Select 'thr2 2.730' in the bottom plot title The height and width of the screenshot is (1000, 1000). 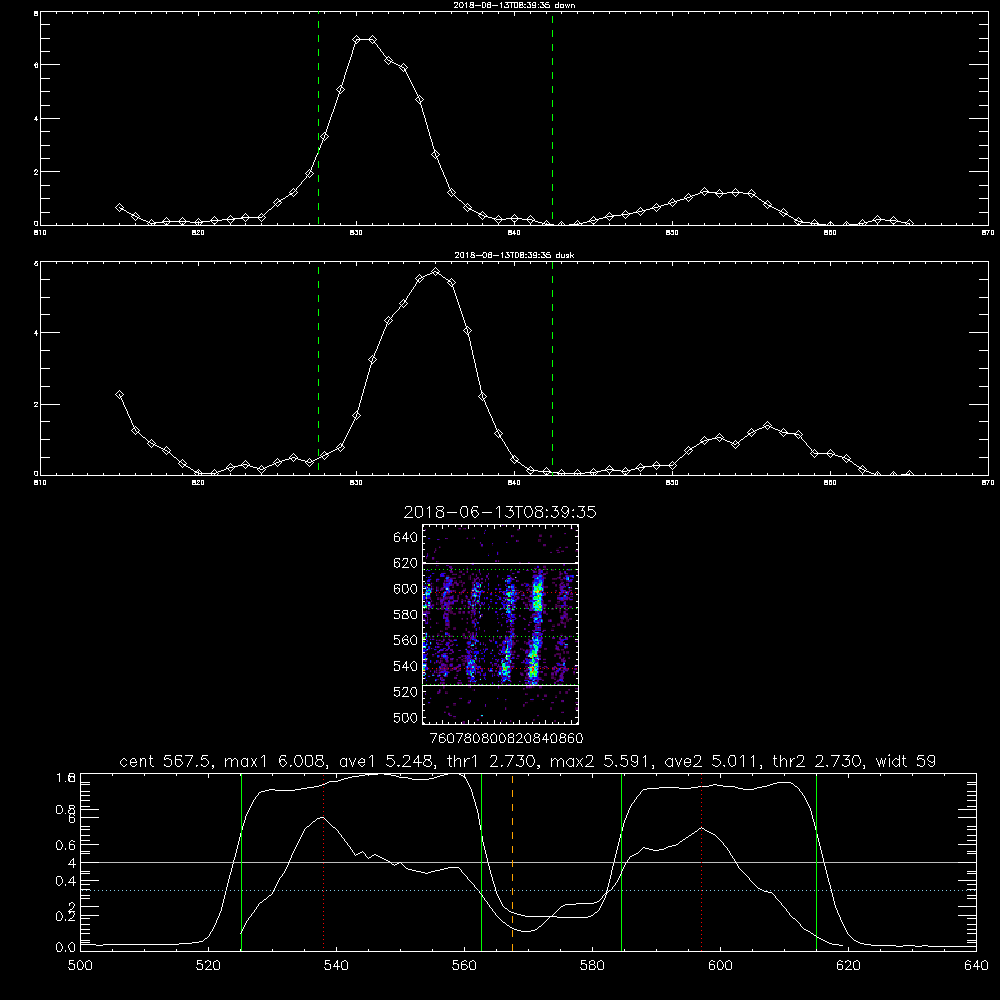pos(817,761)
